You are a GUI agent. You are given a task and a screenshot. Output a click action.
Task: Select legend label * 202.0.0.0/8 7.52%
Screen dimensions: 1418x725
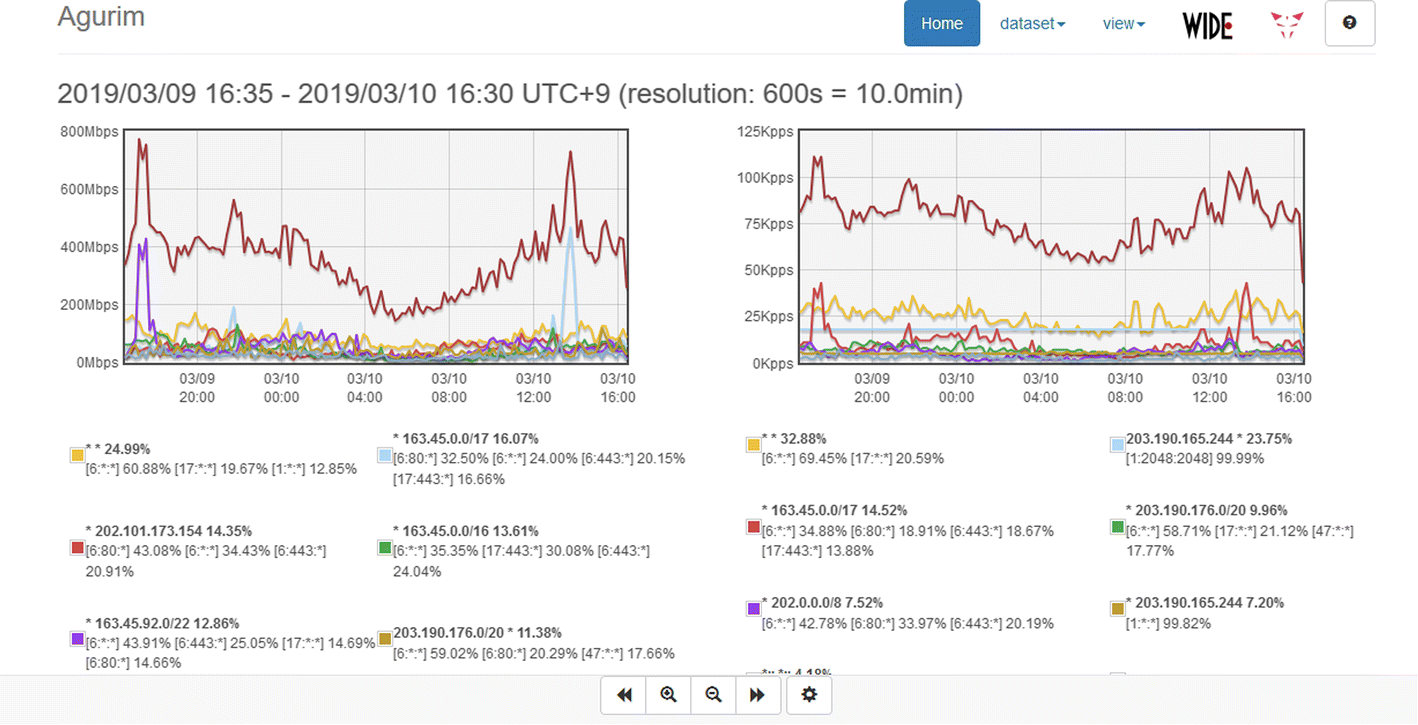pos(822,603)
